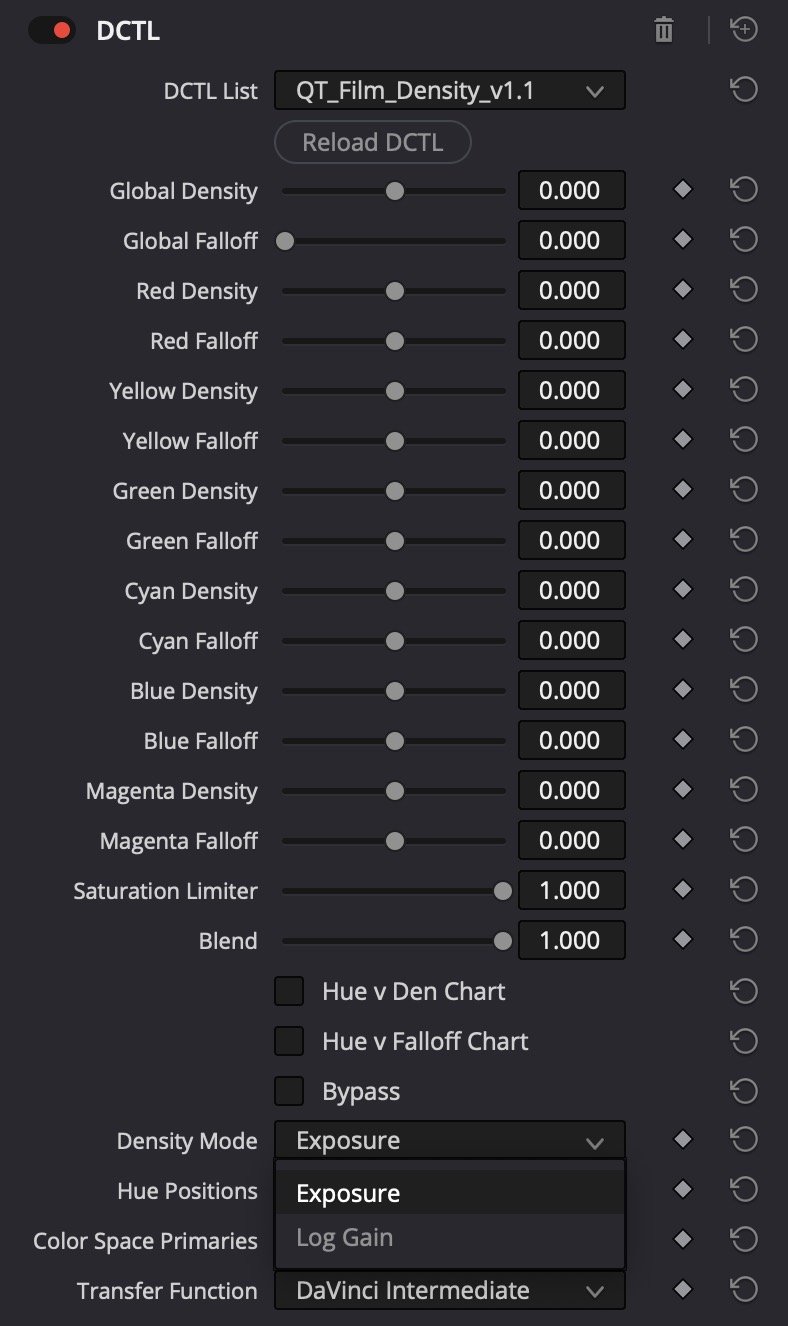Enable the Hue v Den Chart checkbox

(289, 991)
